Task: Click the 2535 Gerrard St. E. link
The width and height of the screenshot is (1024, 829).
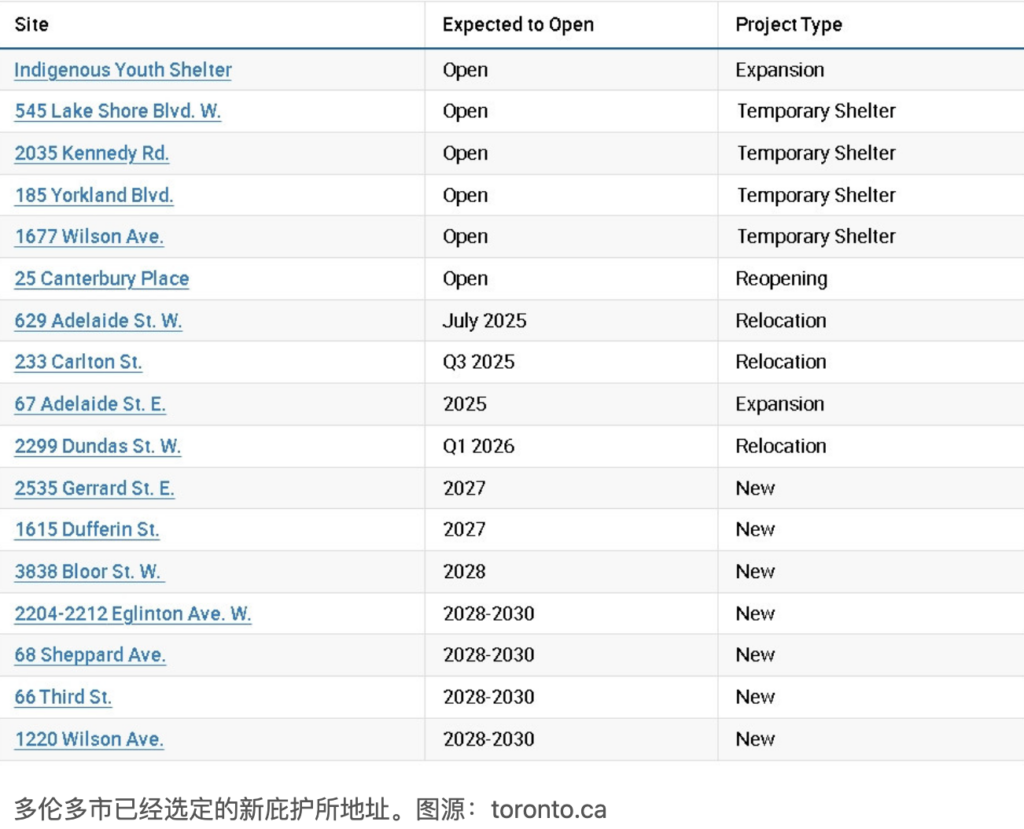Action: [94, 488]
